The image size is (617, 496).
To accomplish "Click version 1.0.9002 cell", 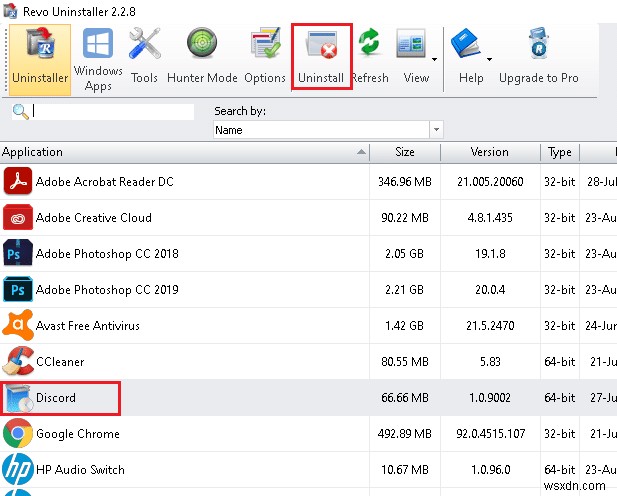I will [x=490, y=398].
